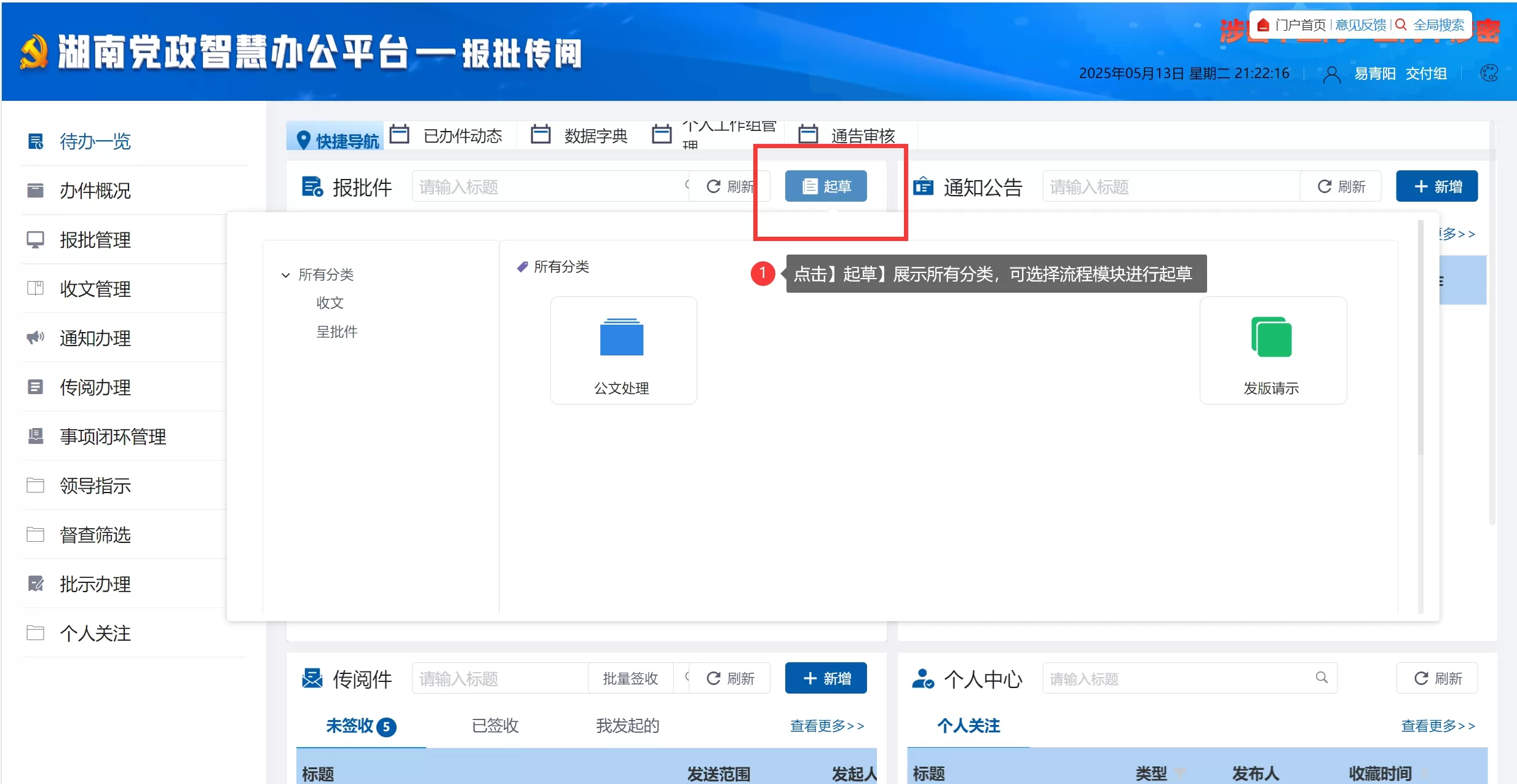Open the 发版请示 green document icon
The height and width of the screenshot is (784, 1517).
(x=1271, y=337)
